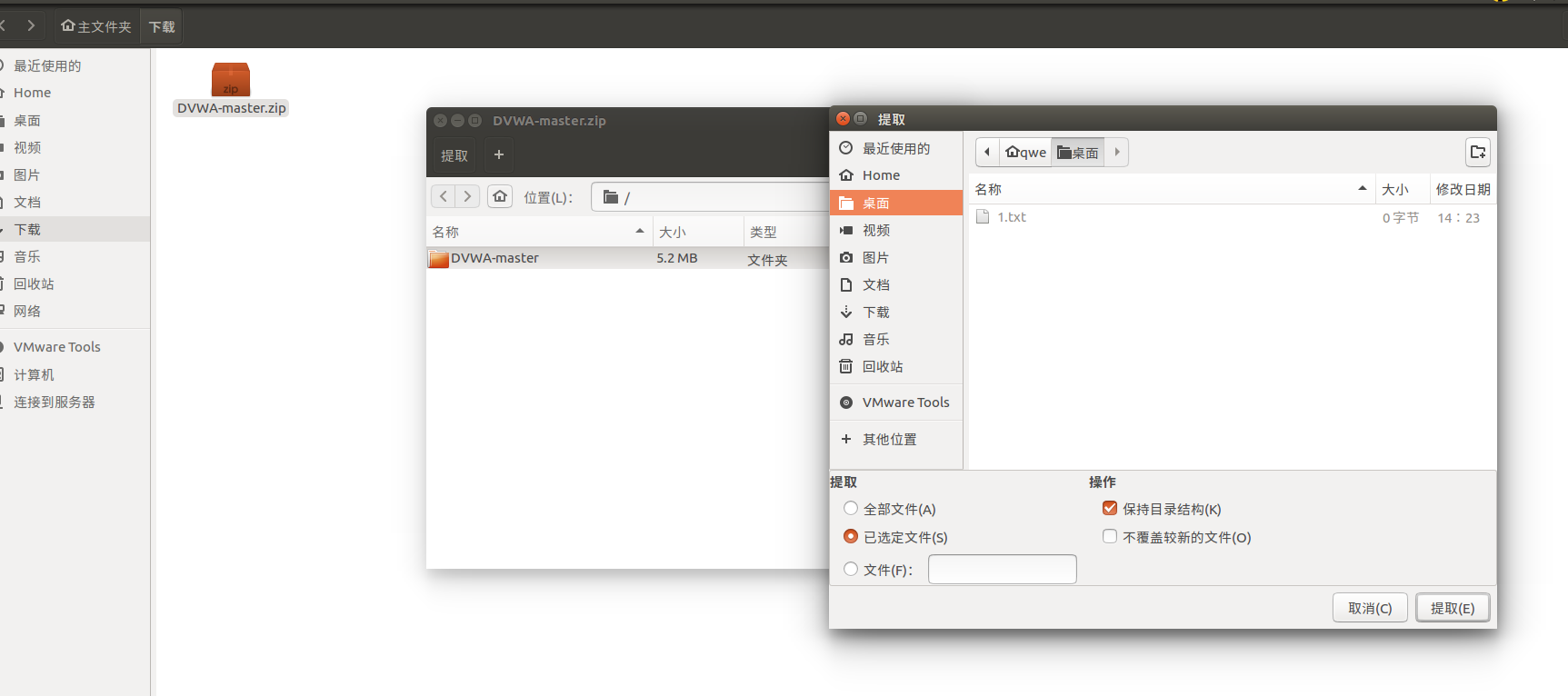Open VMware Tools in Extract dialog sidebar
Screen dimensions: 1568x696
(896, 403)
